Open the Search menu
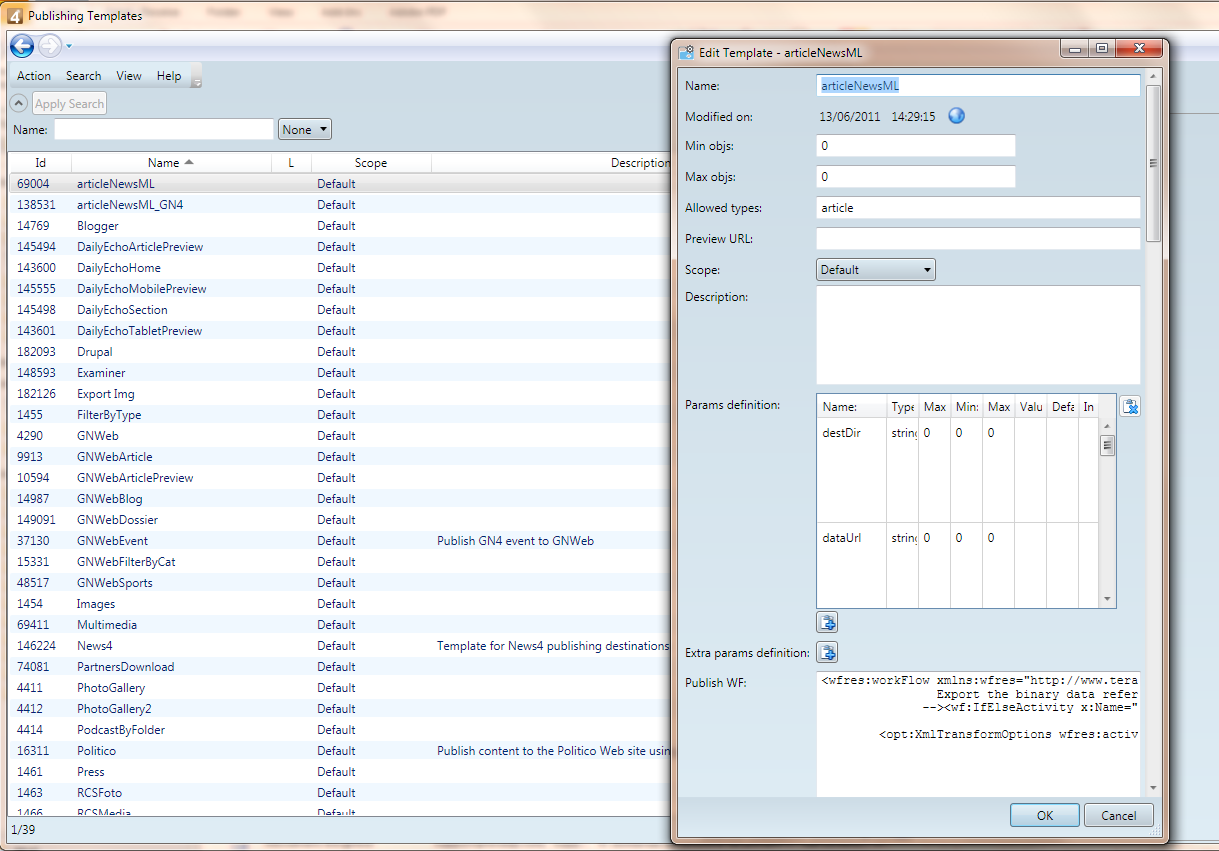1219x851 pixels. click(84, 76)
